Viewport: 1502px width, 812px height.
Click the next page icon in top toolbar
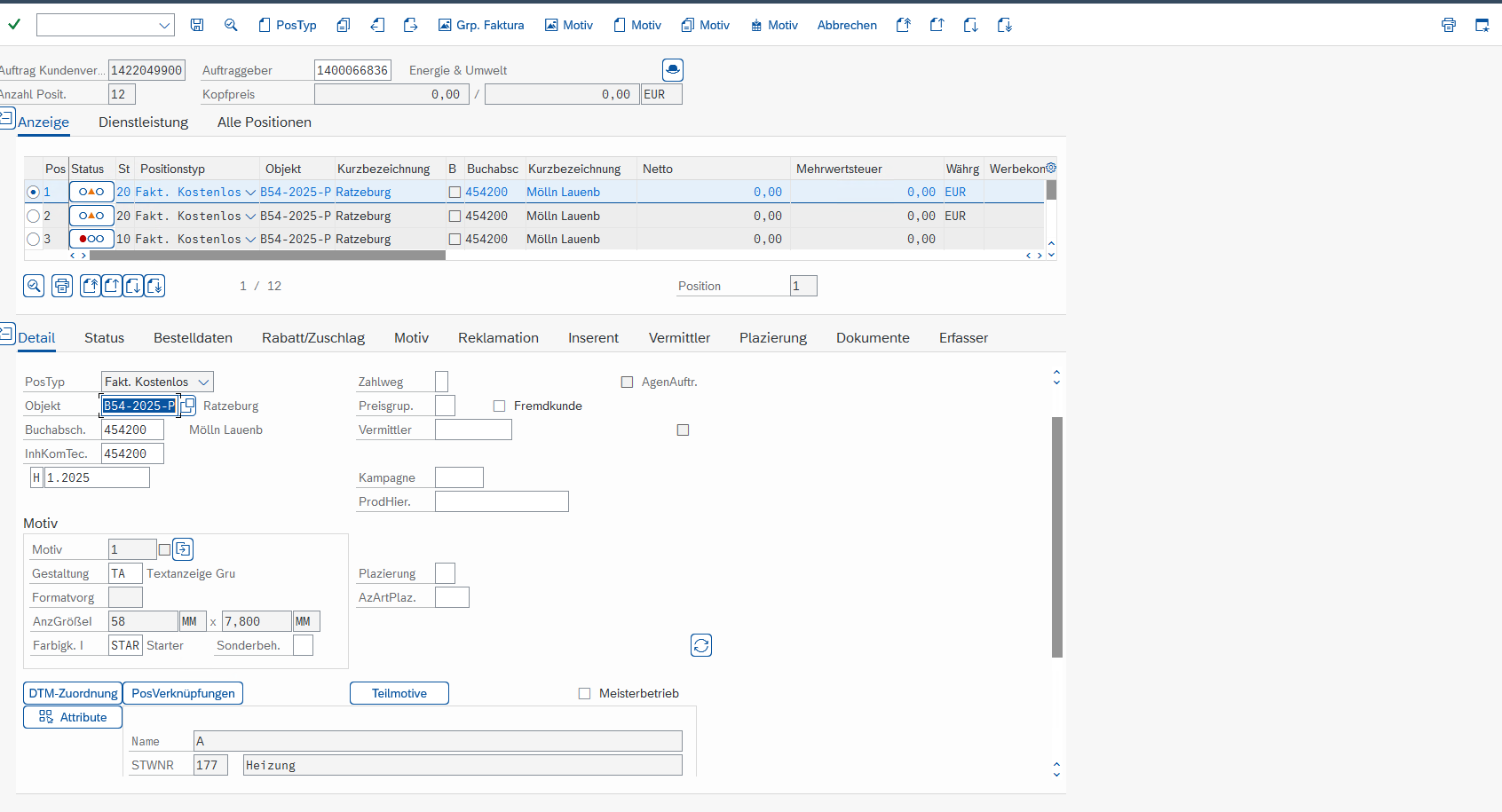(x=970, y=25)
